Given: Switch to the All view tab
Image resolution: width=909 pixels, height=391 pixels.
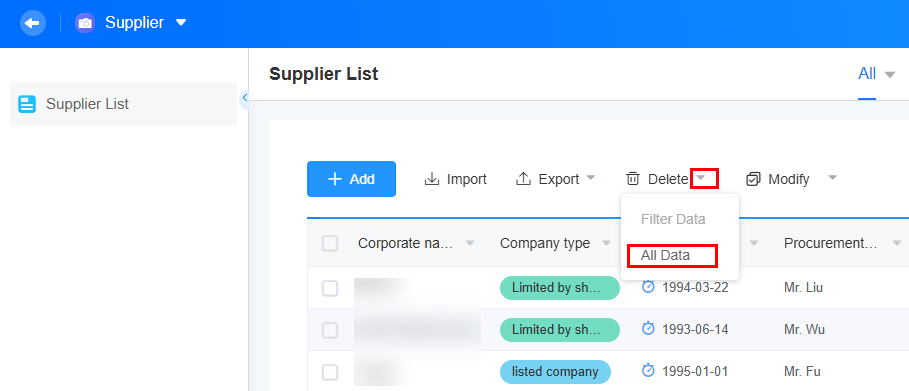Looking at the screenshot, I should (867, 74).
